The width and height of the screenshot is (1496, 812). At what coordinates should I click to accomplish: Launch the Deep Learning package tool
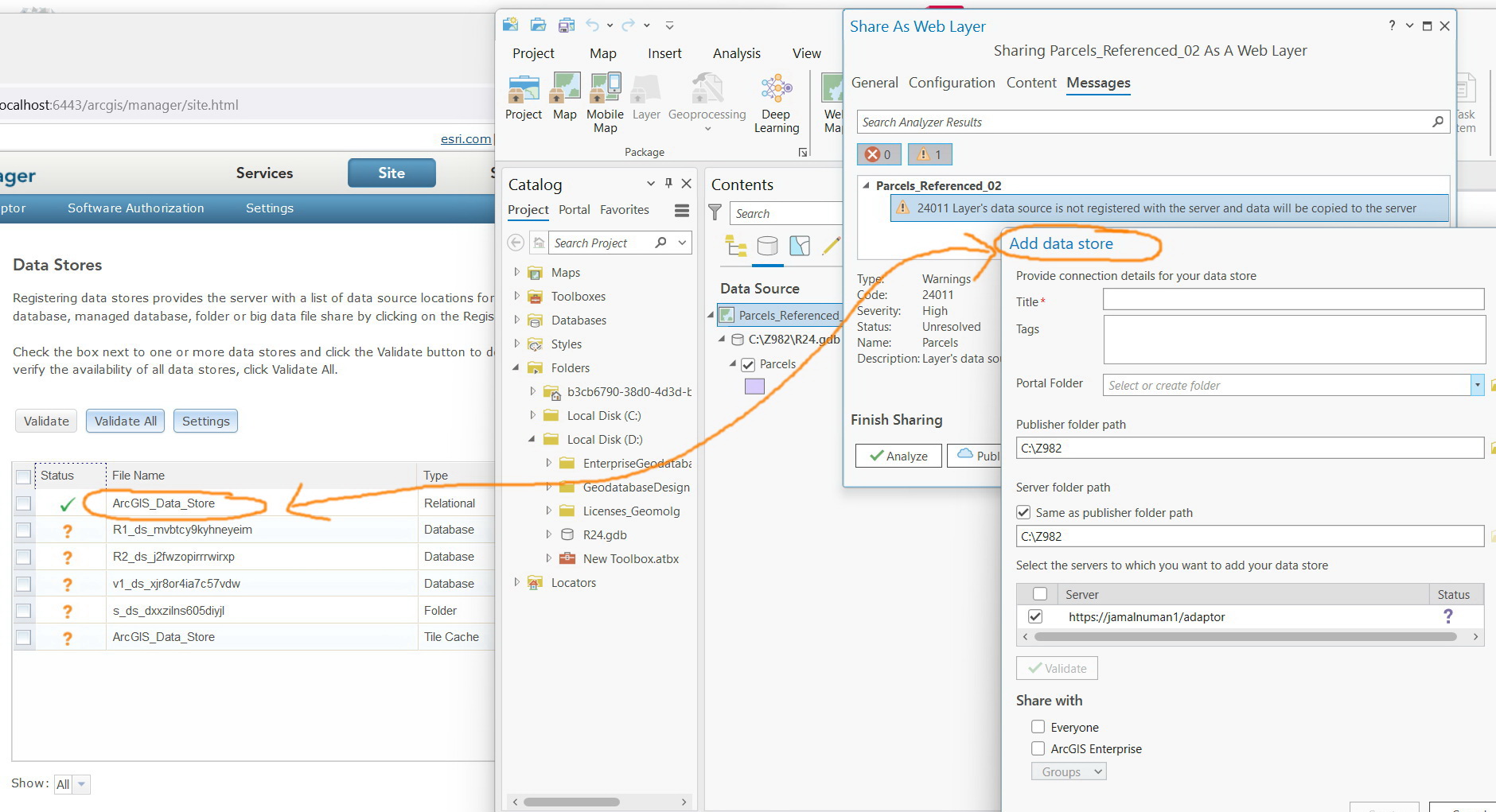[x=776, y=99]
